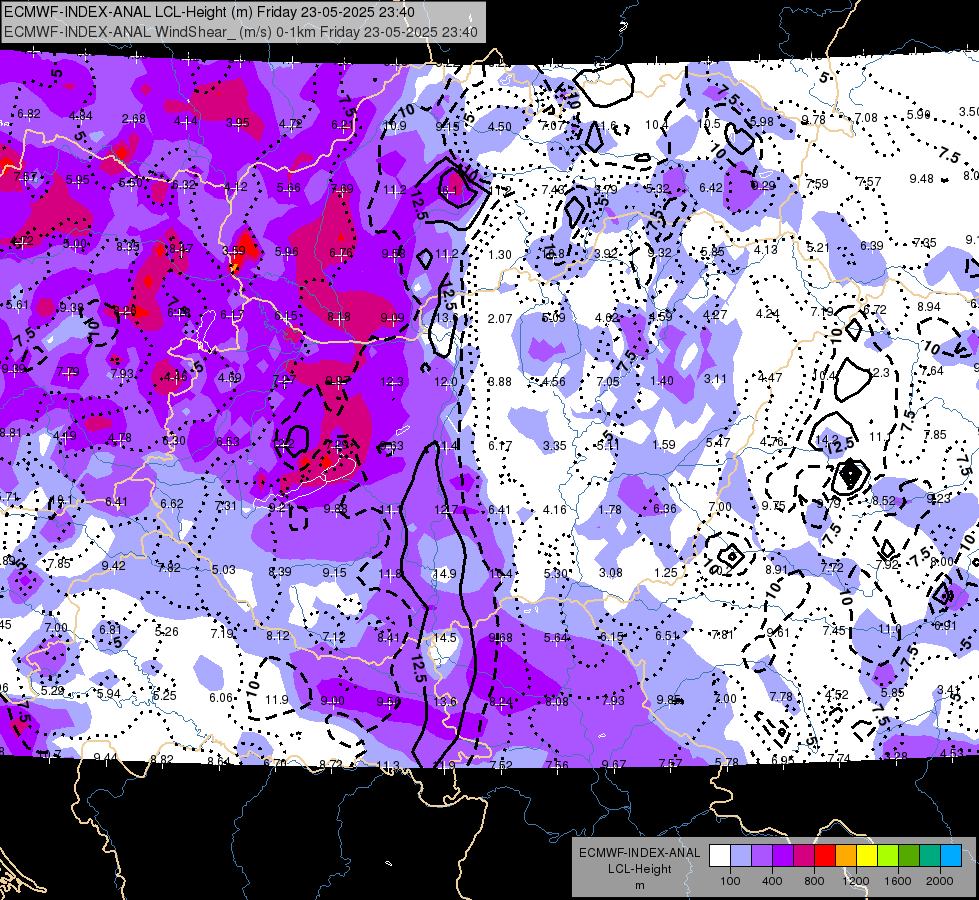Click the wind shear value 8.39
This screenshot has height=900, width=979.
pos(280,571)
